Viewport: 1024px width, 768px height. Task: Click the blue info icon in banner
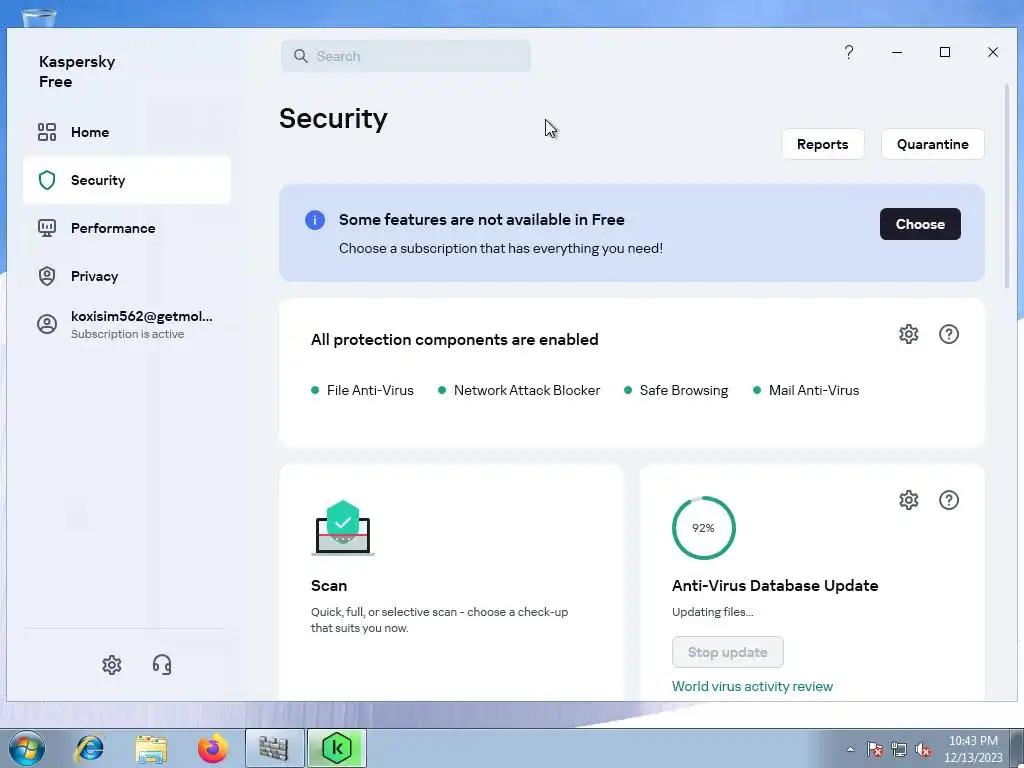[315, 220]
